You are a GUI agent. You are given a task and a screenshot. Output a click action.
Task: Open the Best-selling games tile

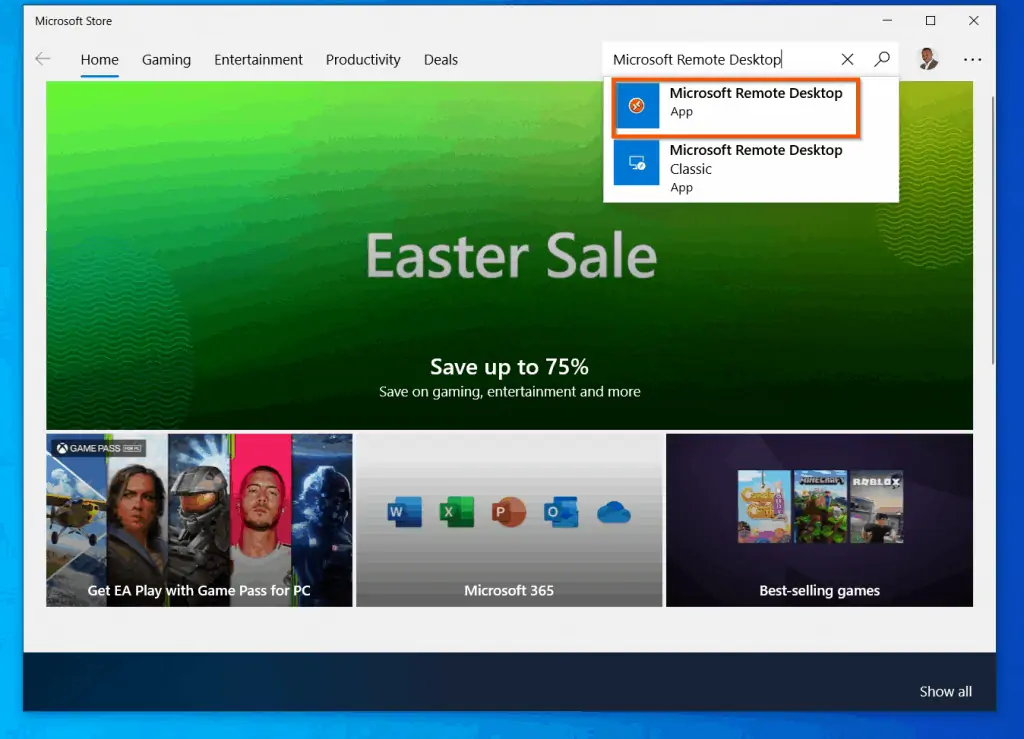point(818,519)
